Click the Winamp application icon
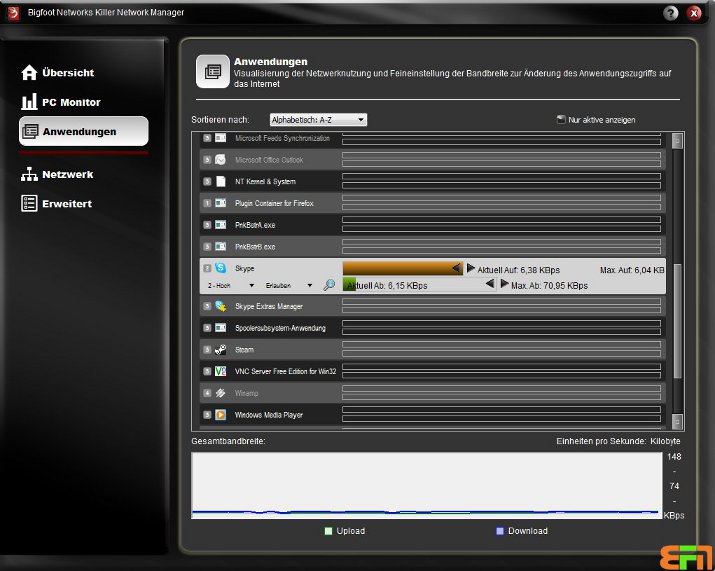The image size is (715, 571). 220,393
